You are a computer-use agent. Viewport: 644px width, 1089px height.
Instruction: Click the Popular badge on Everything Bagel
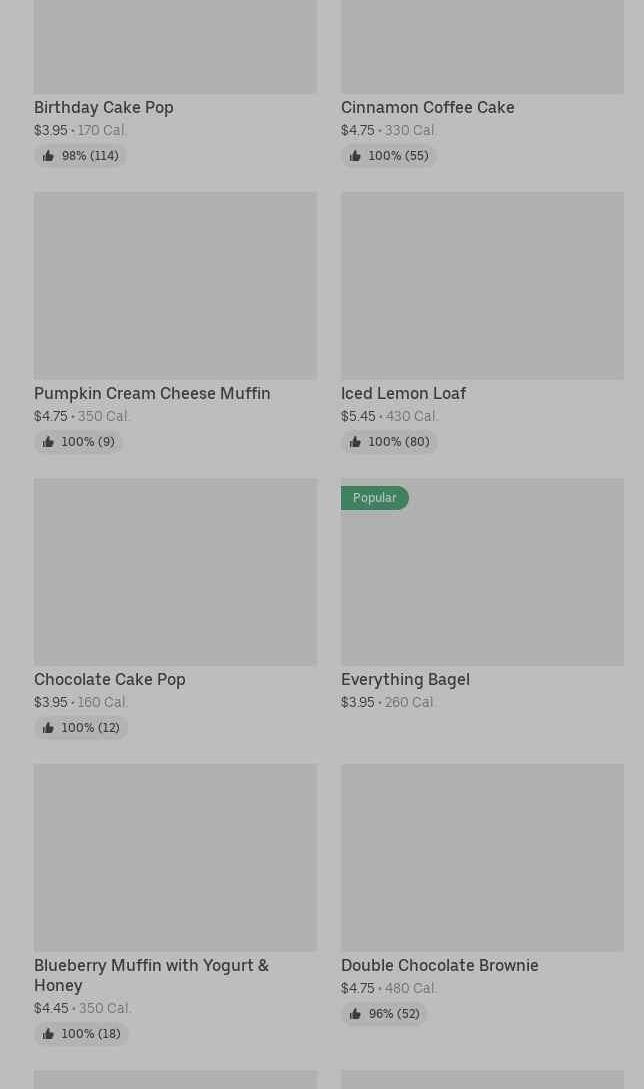coord(374,498)
